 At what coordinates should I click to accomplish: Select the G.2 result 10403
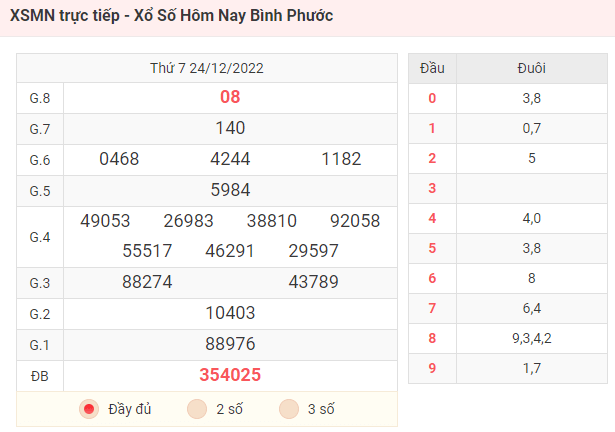point(230,313)
